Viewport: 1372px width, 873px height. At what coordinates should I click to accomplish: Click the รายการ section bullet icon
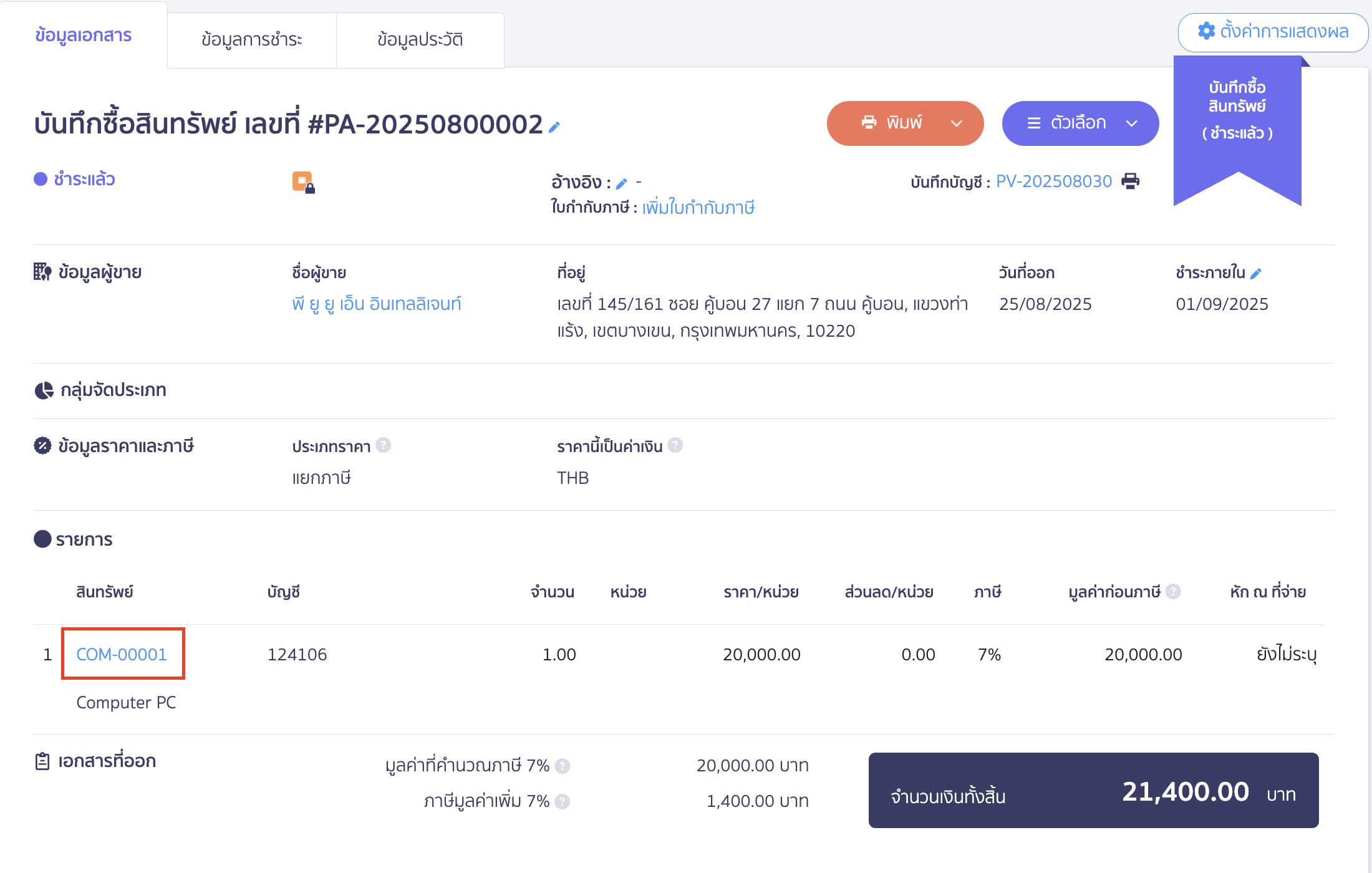coord(42,539)
